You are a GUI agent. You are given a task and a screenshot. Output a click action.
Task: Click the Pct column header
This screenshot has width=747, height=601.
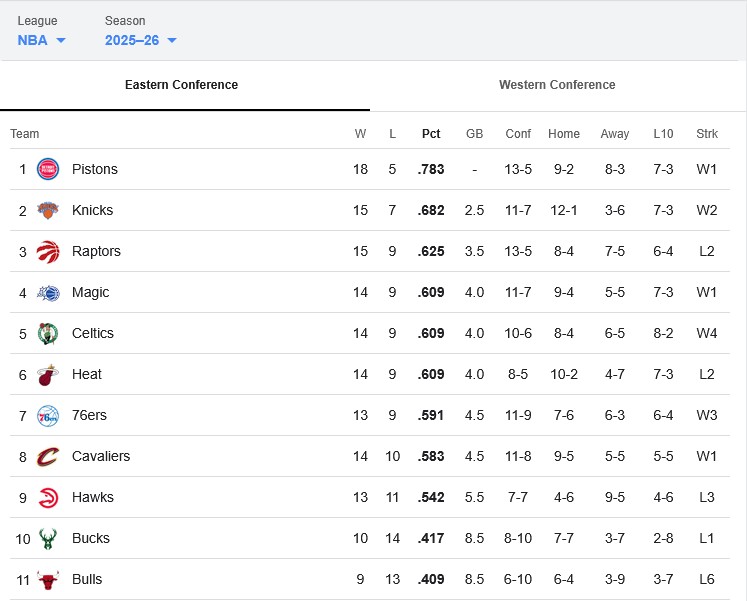click(x=431, y=134)
